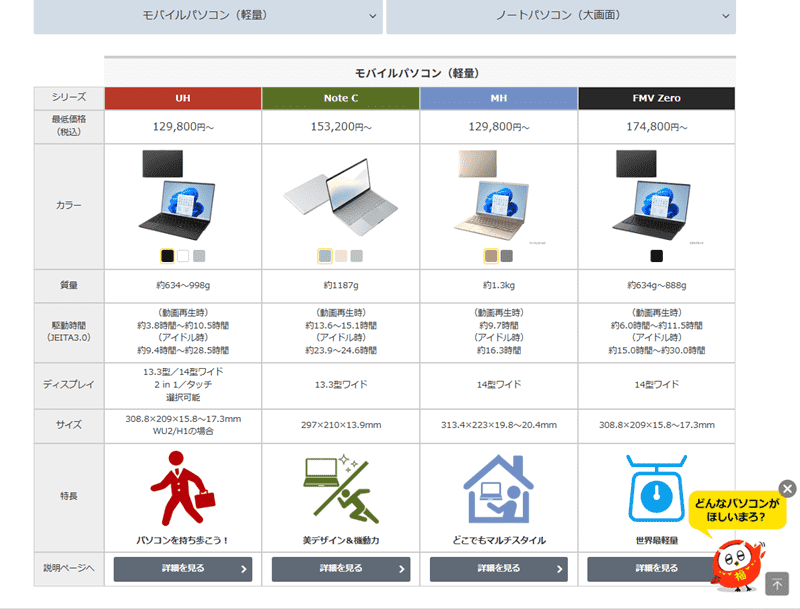Open the UH series header
This screenshot has width=800, height=610.
183,98
